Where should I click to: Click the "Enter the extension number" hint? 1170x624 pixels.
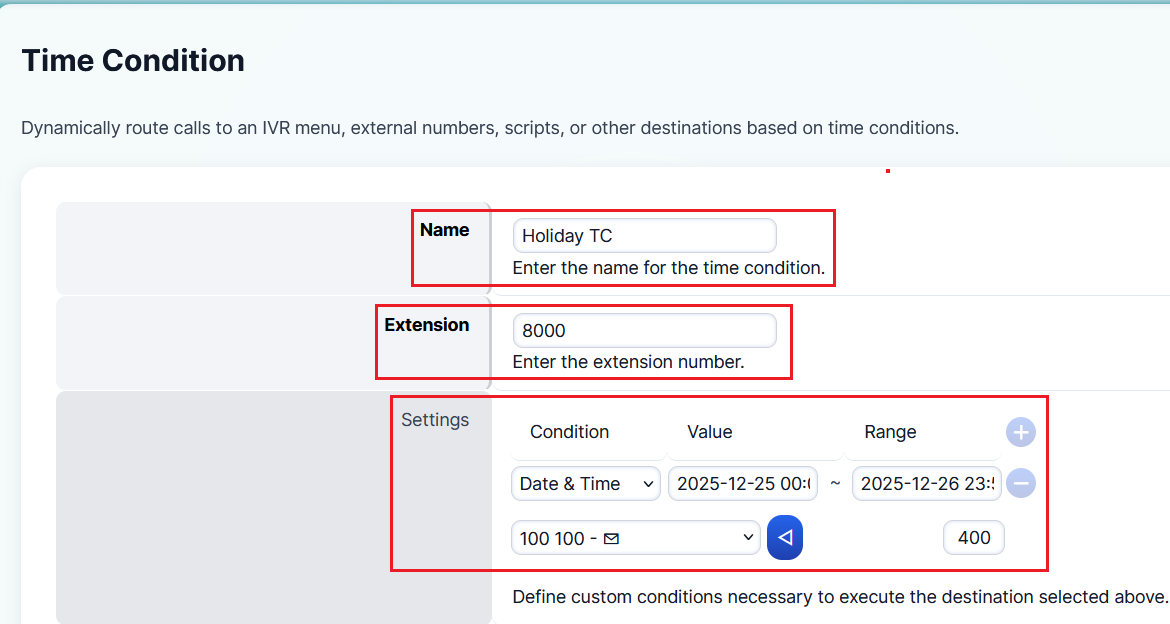point(628,362)
